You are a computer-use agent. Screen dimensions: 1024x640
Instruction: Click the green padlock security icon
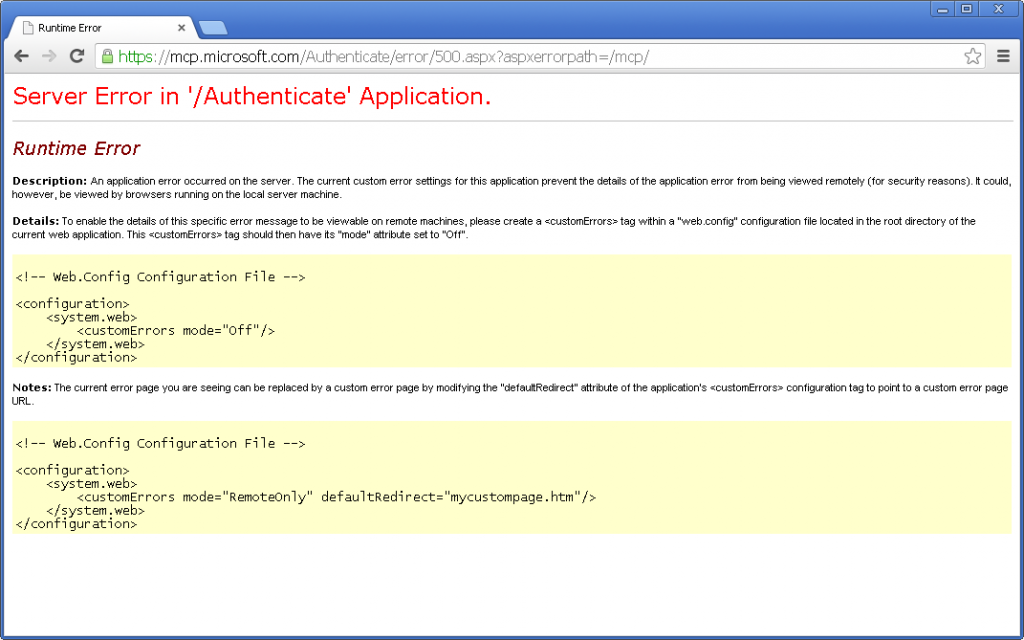coord(108,56)
